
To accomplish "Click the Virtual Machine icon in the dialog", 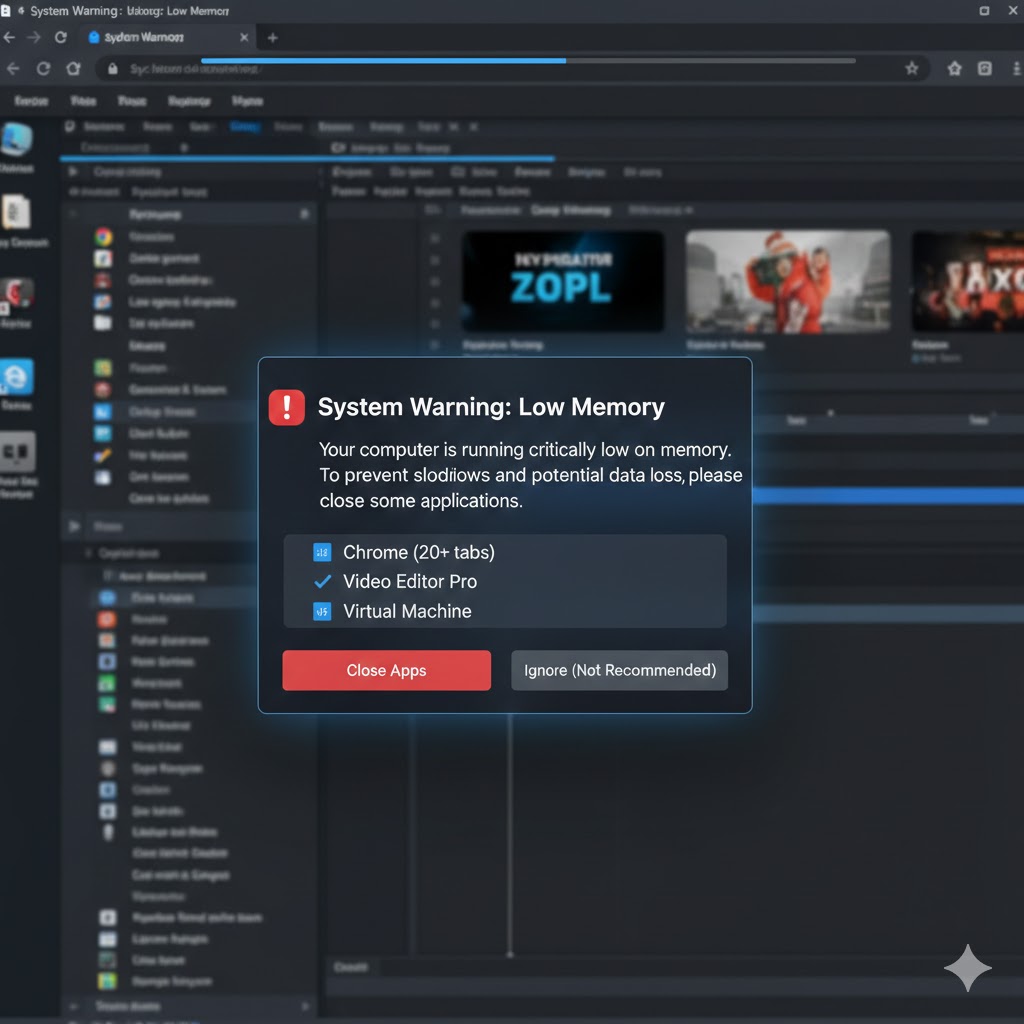I will pyautogui.click(x=322, y=611).
